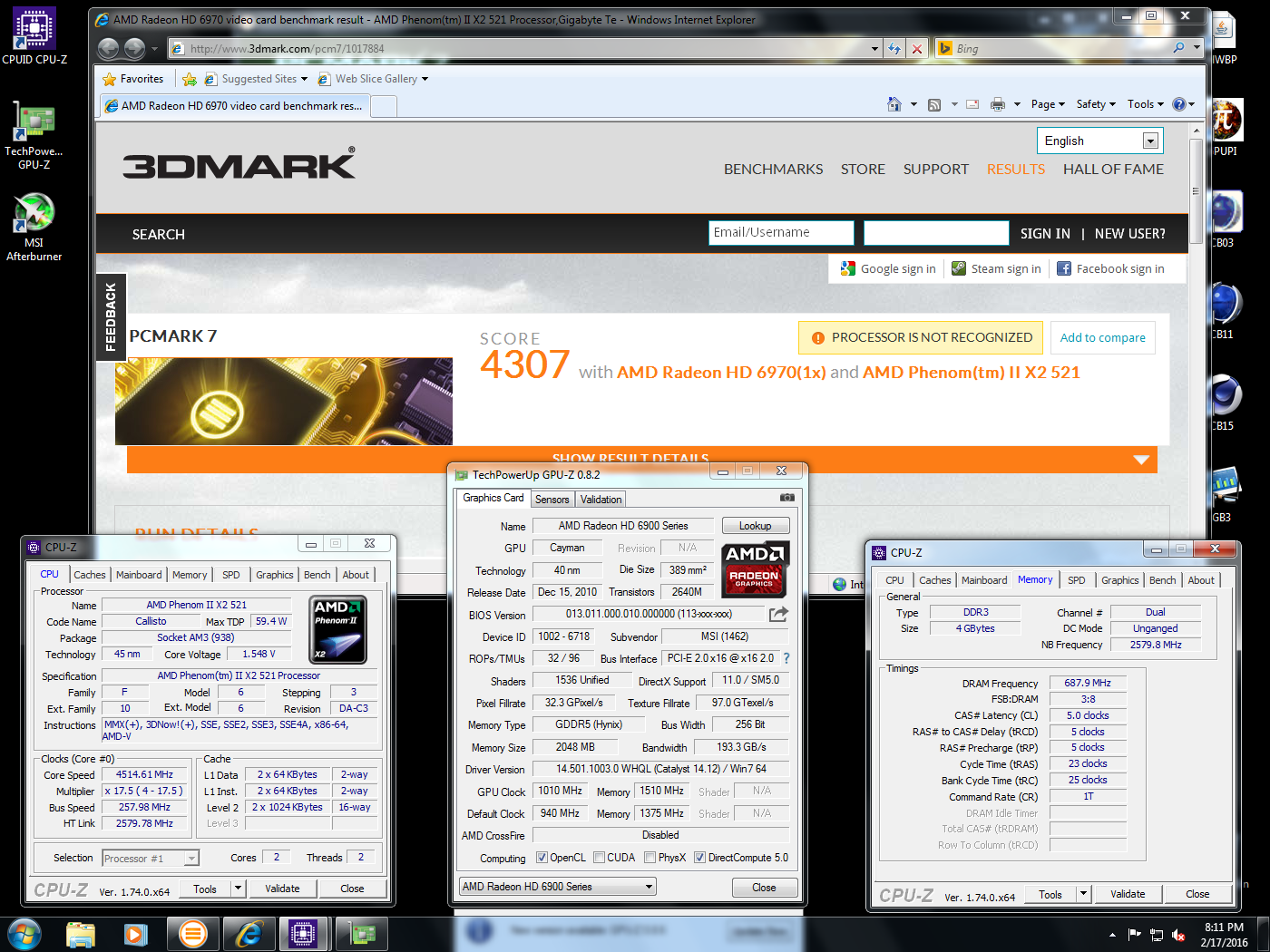Open BENCHMARKS in 3DMark navigation
Screen dimensions: 1270x952
click(x=773, y=170)
